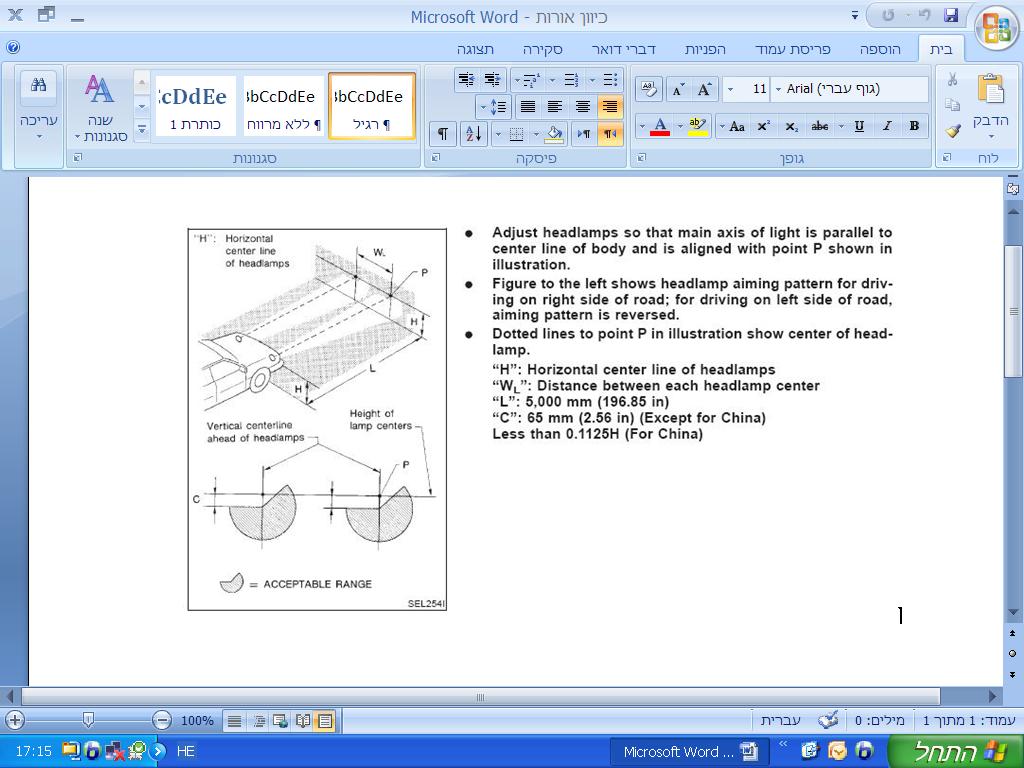This screenshot has height=768, width=1024.
Task: Click the Office button orb
Action: (x=995, y=27)
